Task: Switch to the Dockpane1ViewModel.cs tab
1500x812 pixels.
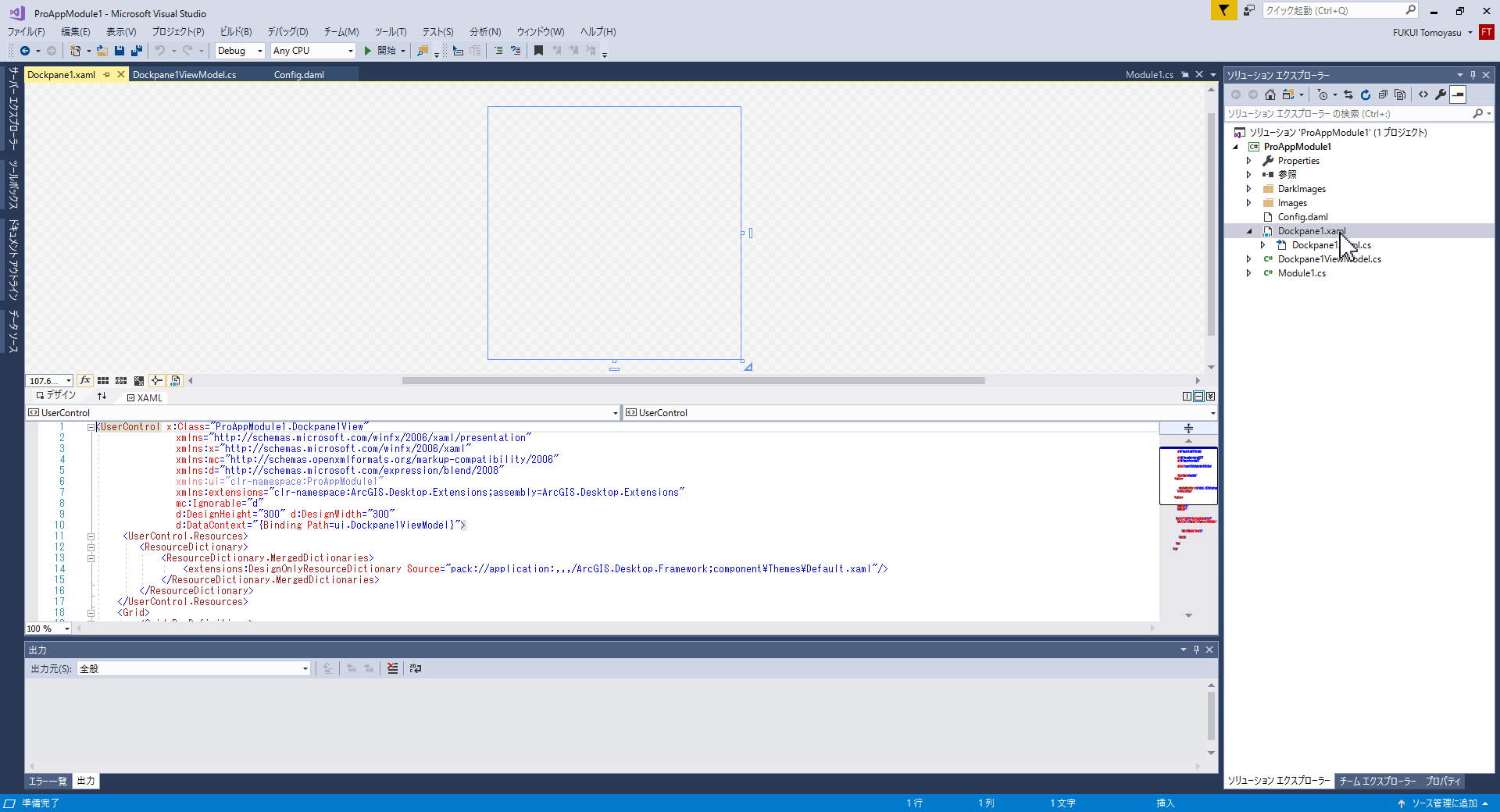Action: [184, 75]
